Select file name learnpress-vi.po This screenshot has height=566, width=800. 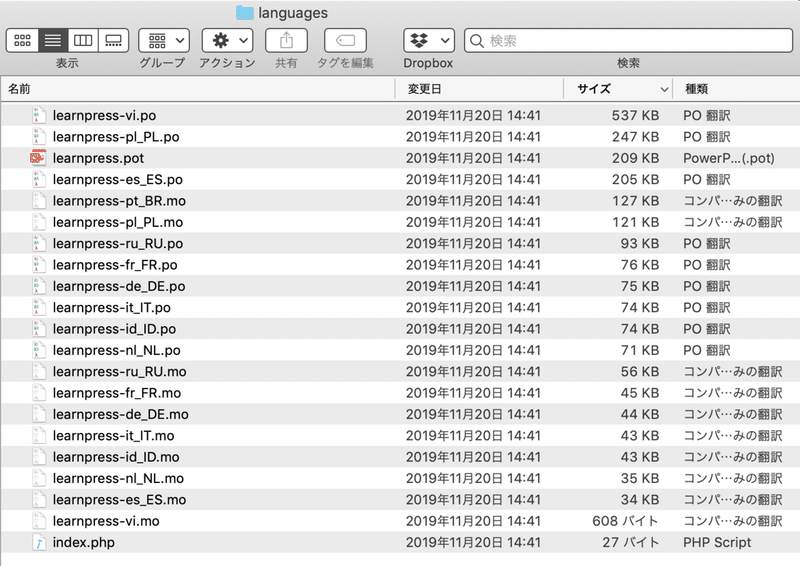[x=104, y=115]
